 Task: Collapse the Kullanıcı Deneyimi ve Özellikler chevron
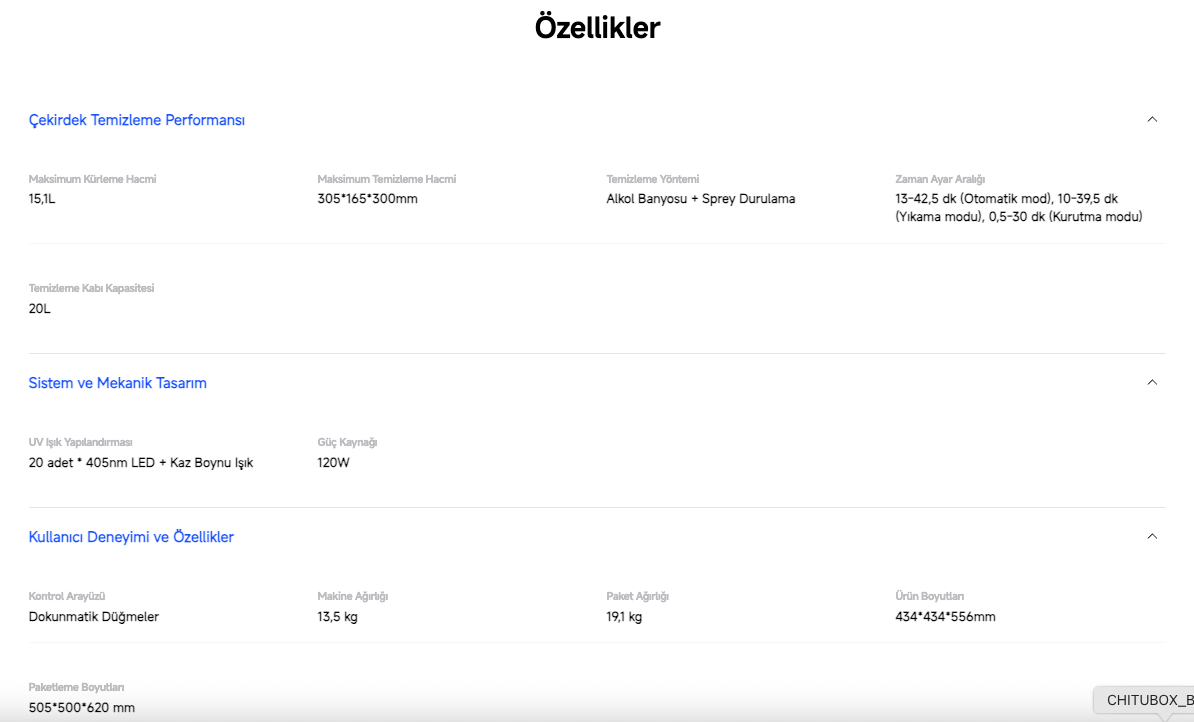pos(1152,537)
